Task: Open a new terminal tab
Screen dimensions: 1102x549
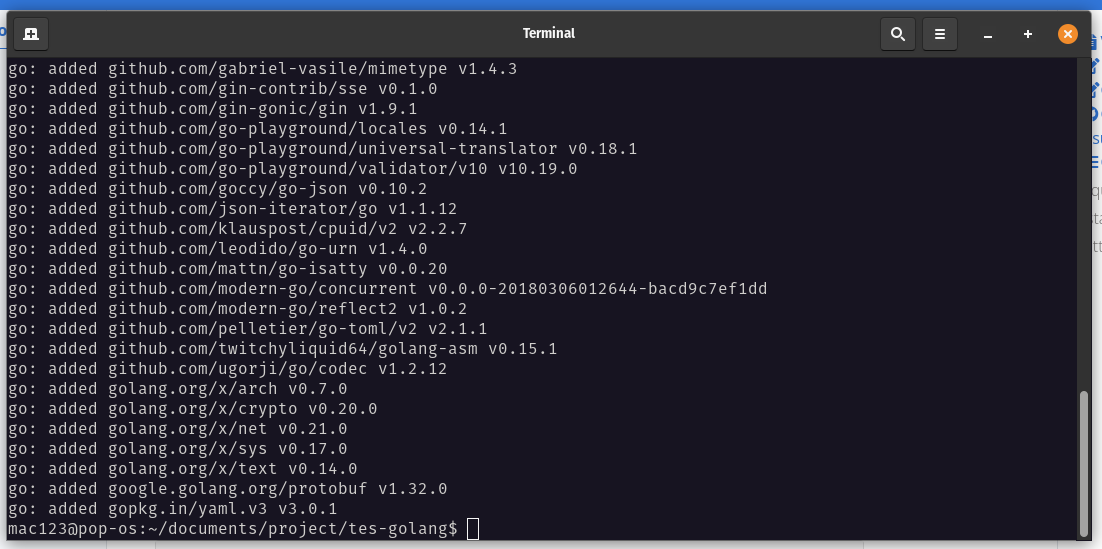Action: [31, 34]
